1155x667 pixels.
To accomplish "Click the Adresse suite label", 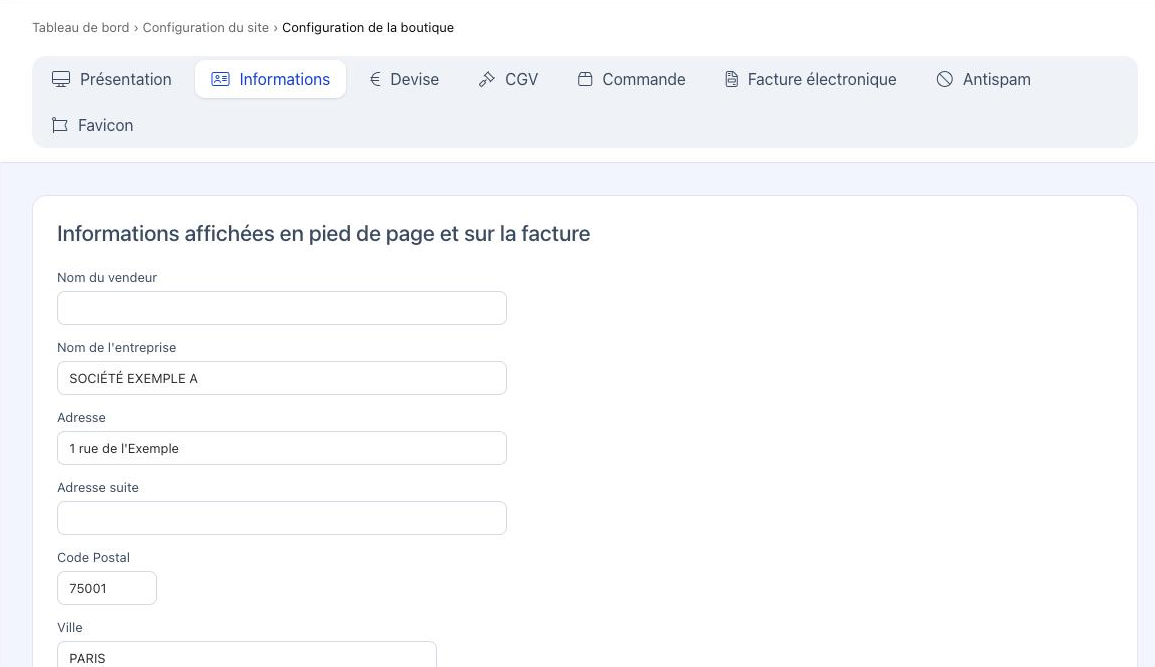I will pos(98,487).
